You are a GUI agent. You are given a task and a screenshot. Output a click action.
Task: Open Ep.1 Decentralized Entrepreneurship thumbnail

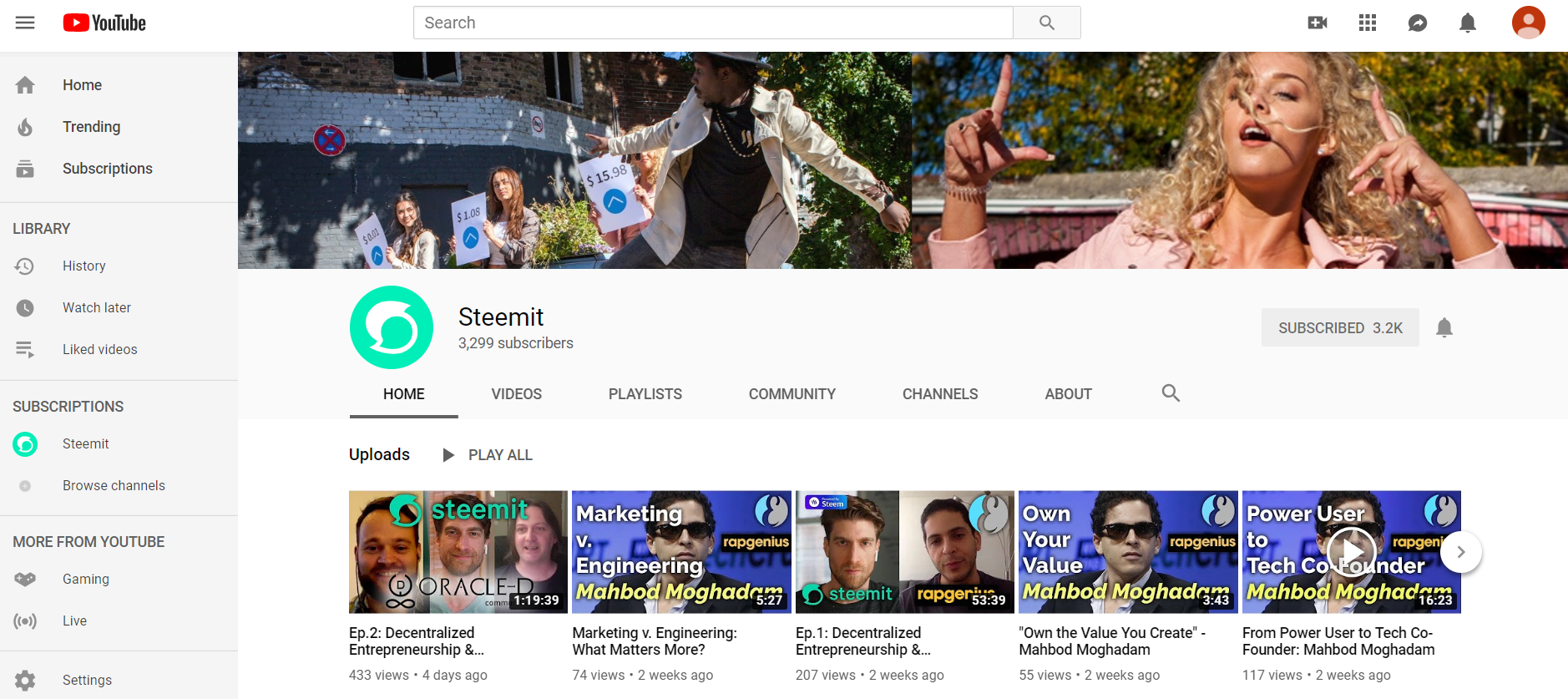pos(905,552)
